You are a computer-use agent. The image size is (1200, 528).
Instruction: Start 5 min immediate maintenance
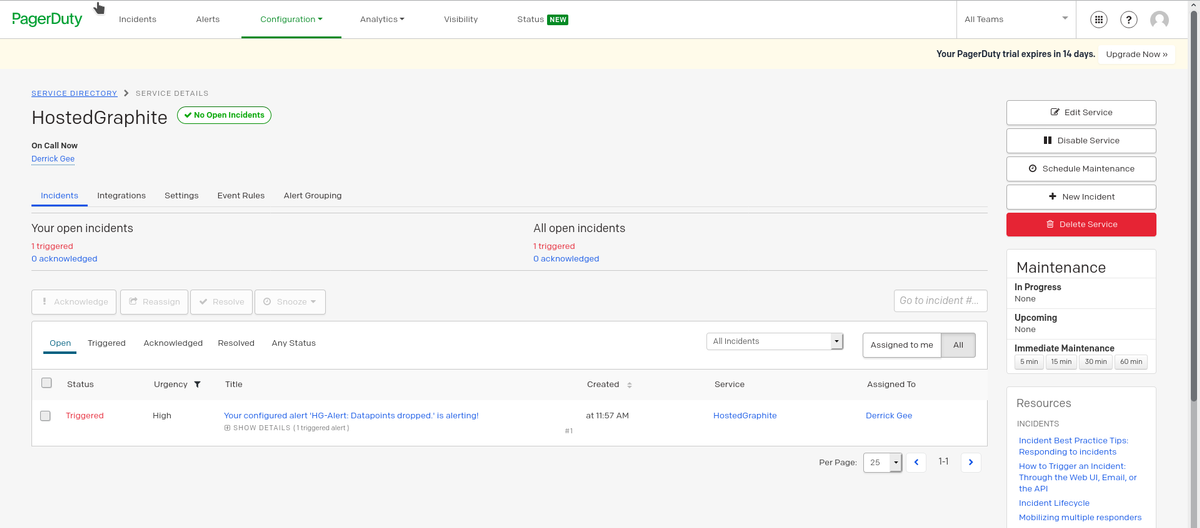1029,362
